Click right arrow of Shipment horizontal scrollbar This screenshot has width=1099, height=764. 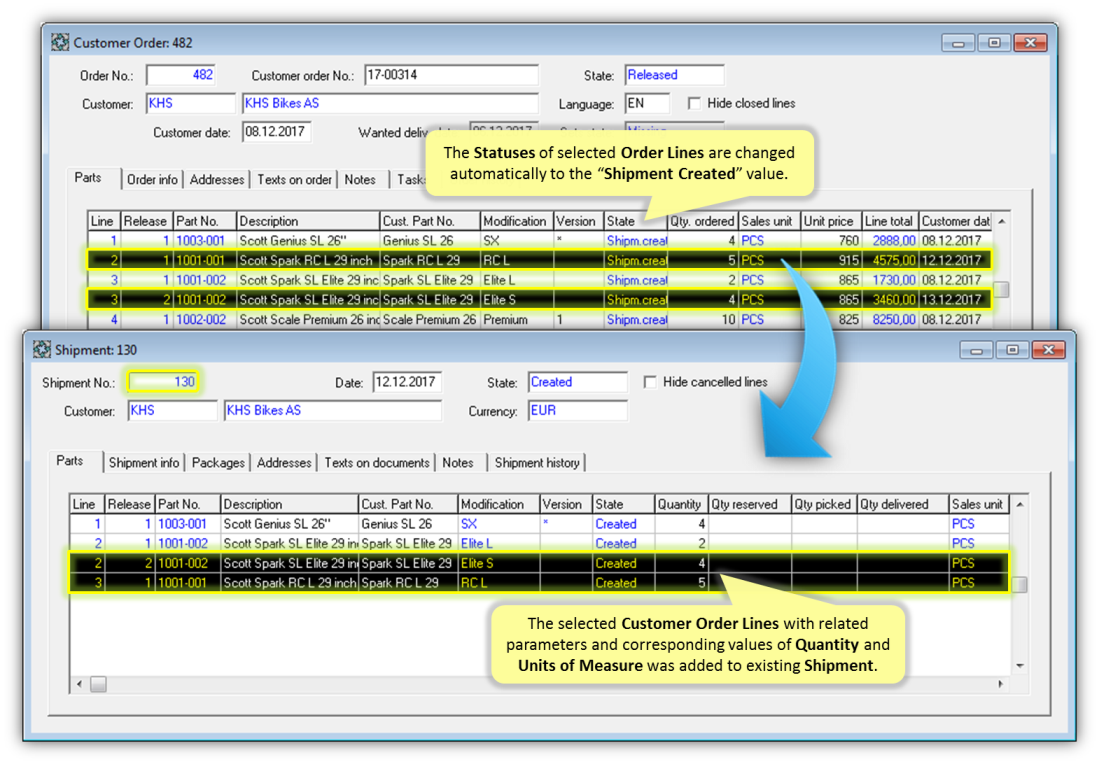click(1001, 684)
